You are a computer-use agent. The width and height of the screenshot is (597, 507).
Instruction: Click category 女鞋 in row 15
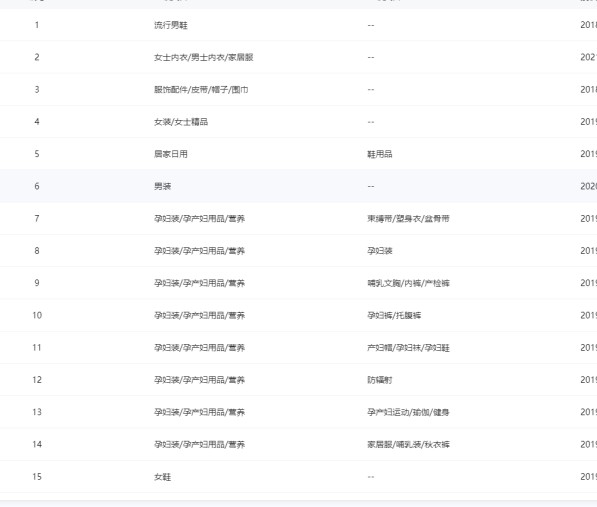[163, 477]
